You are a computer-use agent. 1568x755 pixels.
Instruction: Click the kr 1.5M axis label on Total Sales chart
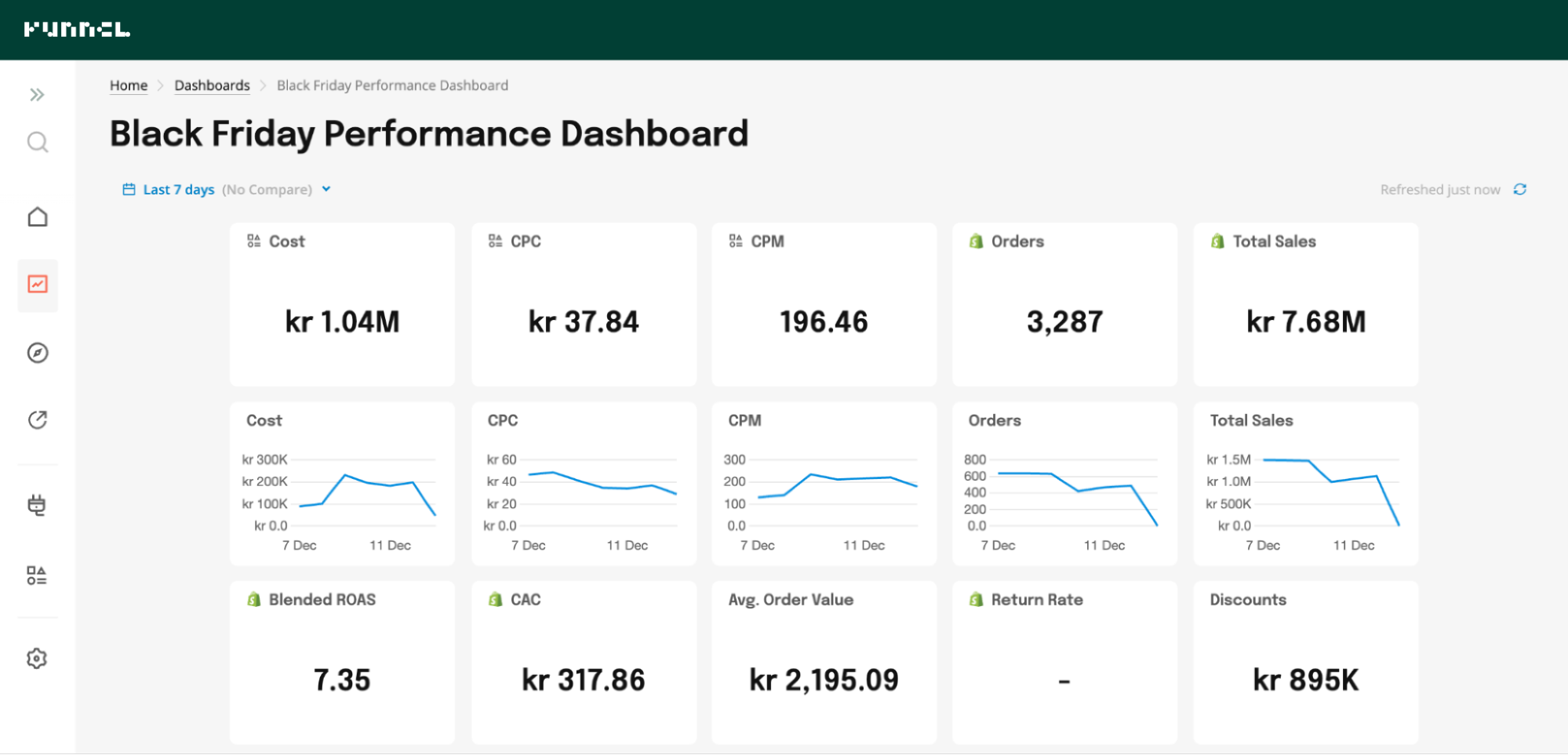coord(1228,459)
